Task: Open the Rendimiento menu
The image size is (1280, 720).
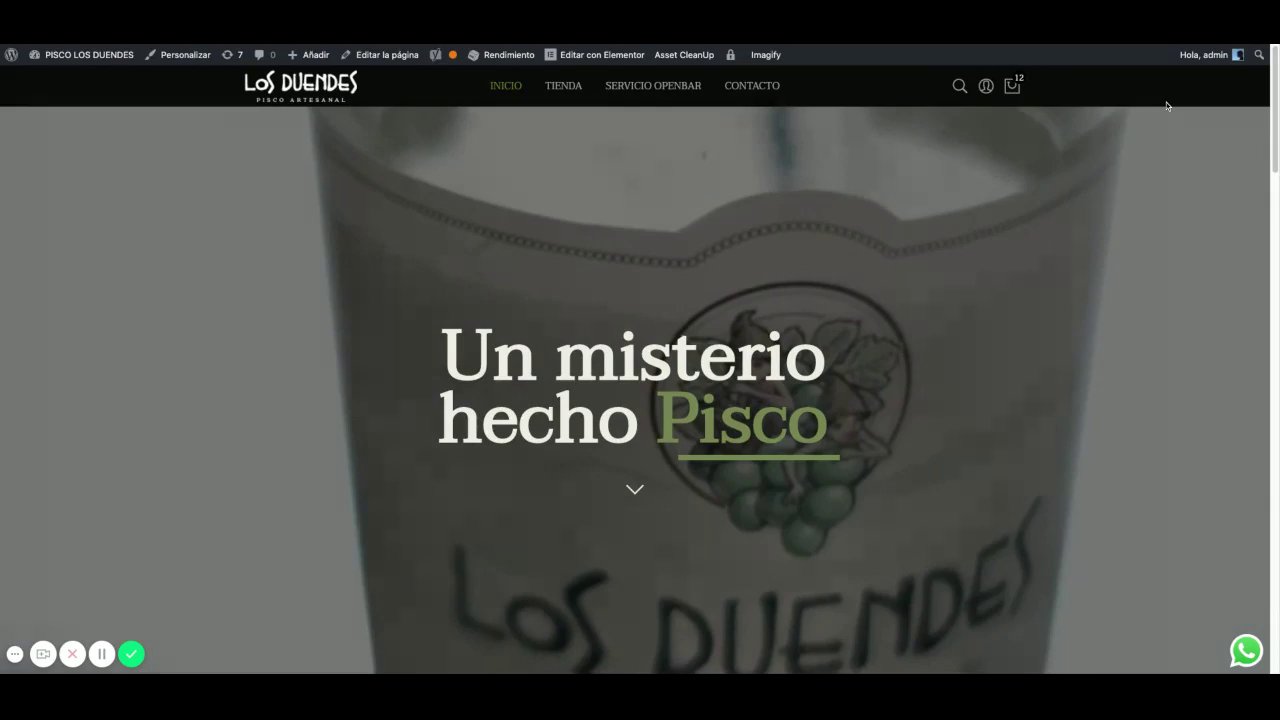Action: pos(501,55)
